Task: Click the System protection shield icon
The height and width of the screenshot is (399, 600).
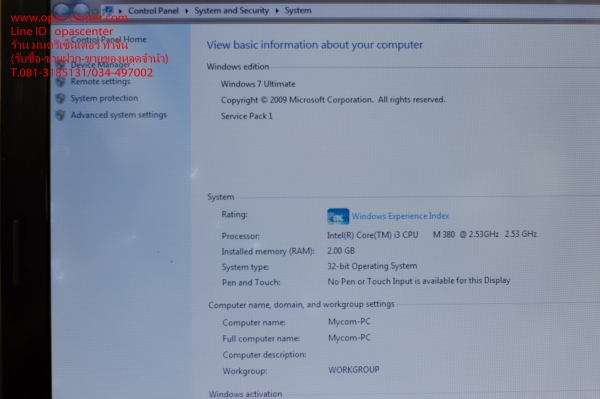Action: coord(60,98)
